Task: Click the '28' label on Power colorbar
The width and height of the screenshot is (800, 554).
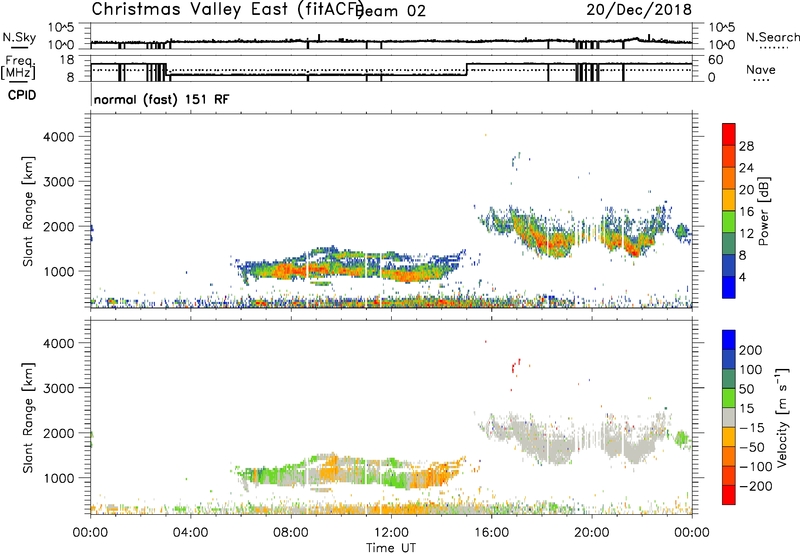Action: point(746,146)
